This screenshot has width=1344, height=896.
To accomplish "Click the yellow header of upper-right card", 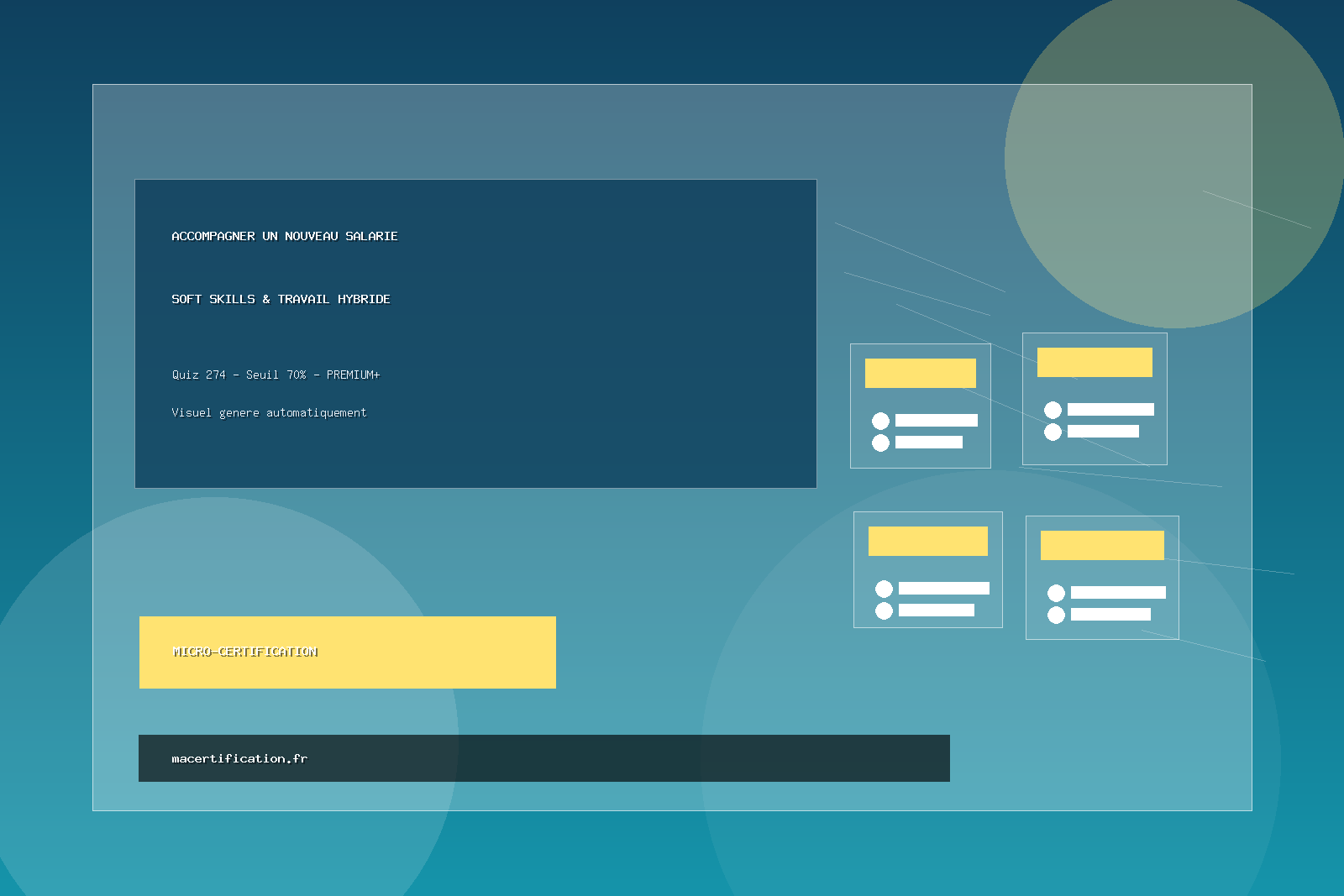I will click(x=1094, y=362).
